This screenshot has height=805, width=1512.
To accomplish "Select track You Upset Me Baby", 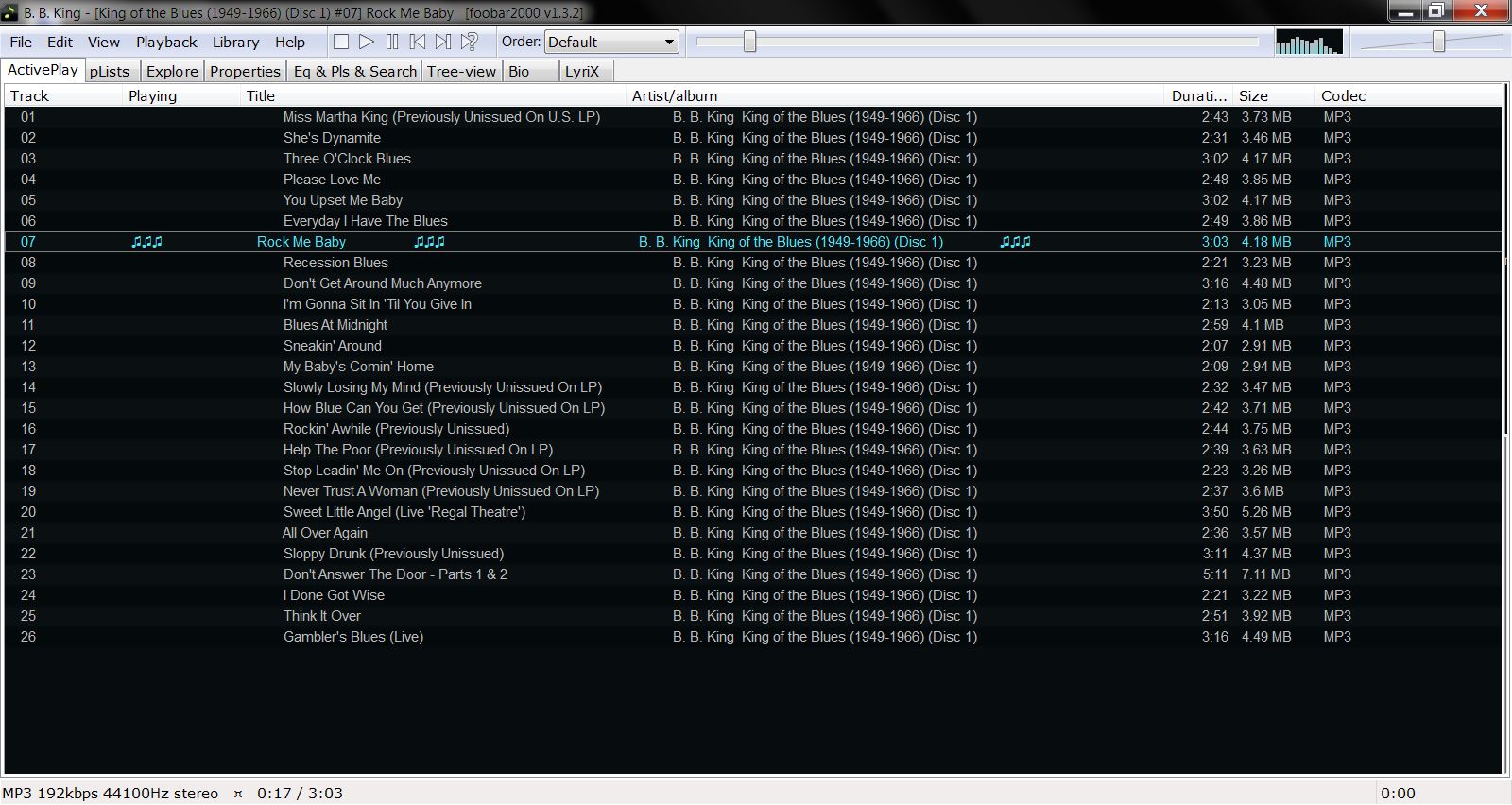I will tap(752, 200).
